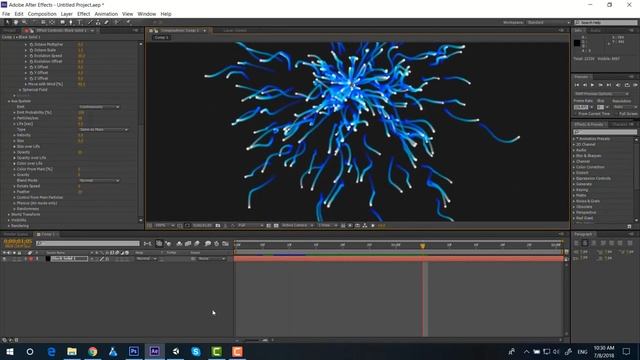Toggle loop option in Preview panel

627,85
